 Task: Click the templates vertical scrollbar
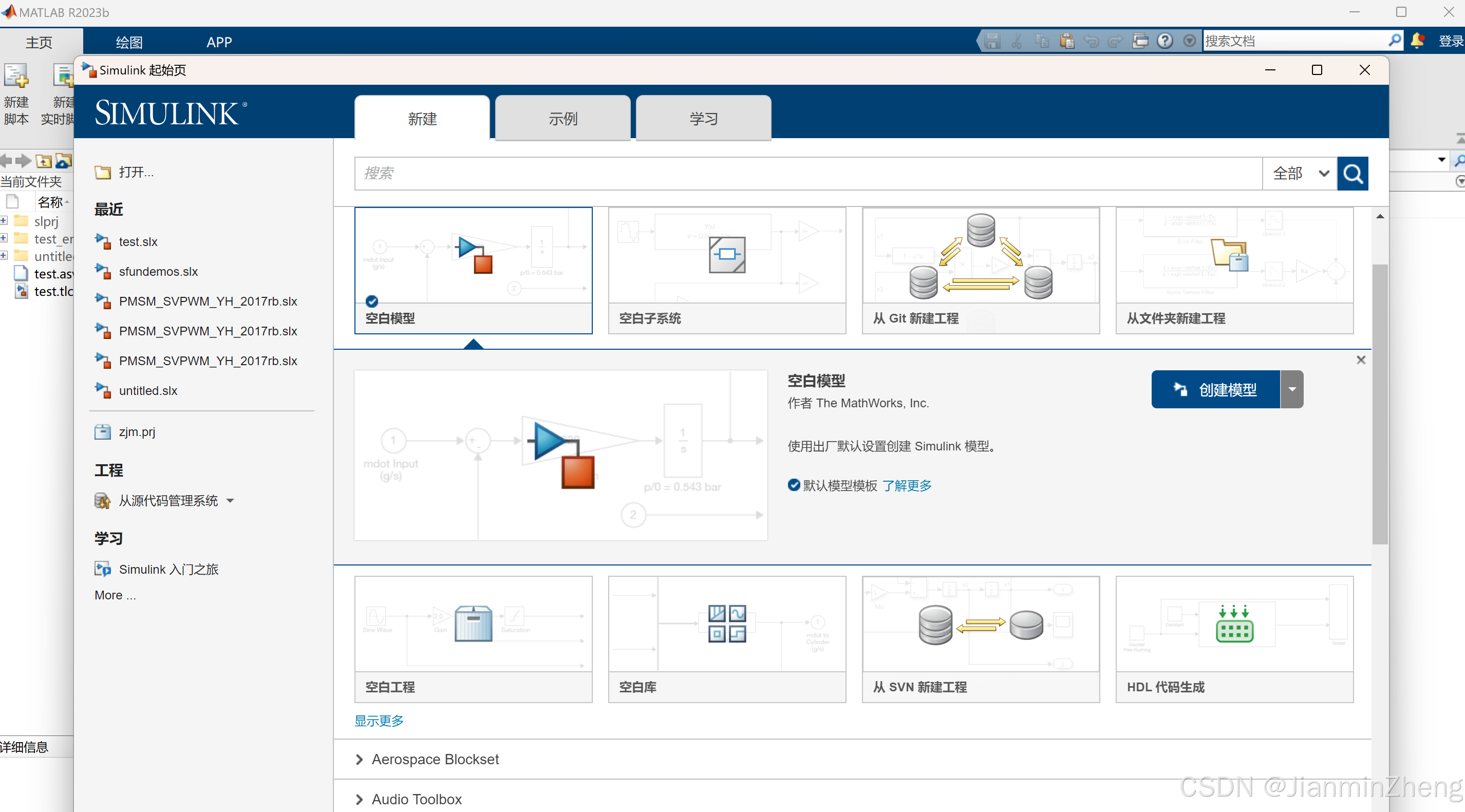pyautogui.click(x=1379, y=404)
